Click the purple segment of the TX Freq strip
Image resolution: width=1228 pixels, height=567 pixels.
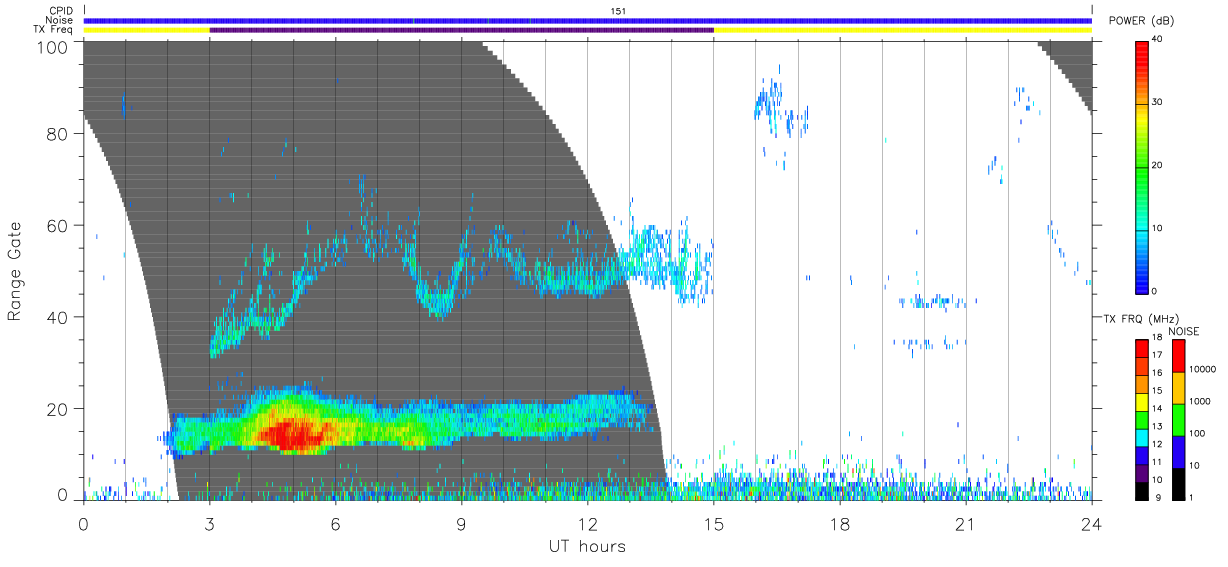[x=461, y=30]
